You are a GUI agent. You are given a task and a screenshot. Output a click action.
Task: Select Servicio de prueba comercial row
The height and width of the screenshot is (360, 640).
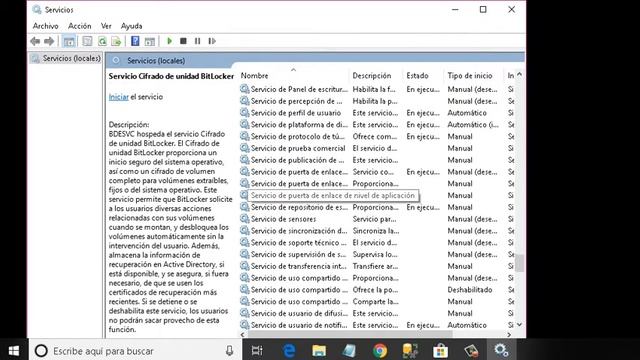pos(376,148)
